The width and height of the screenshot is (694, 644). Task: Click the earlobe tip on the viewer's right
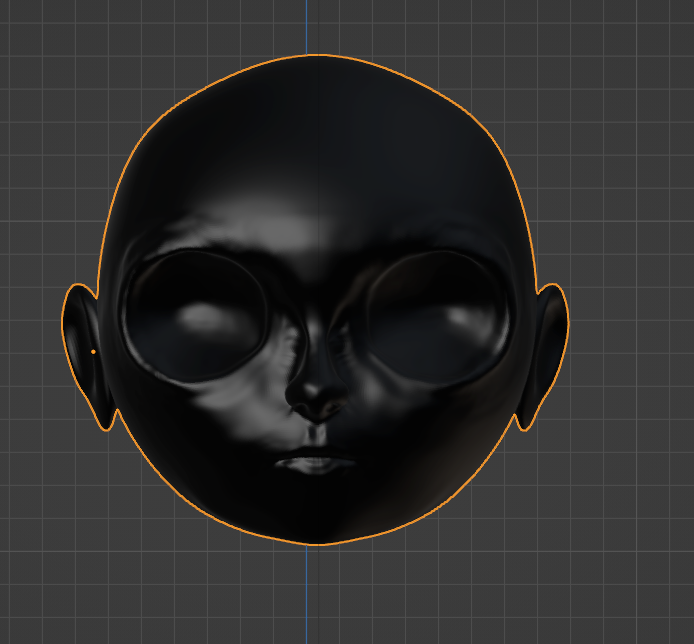click(524, 424)
